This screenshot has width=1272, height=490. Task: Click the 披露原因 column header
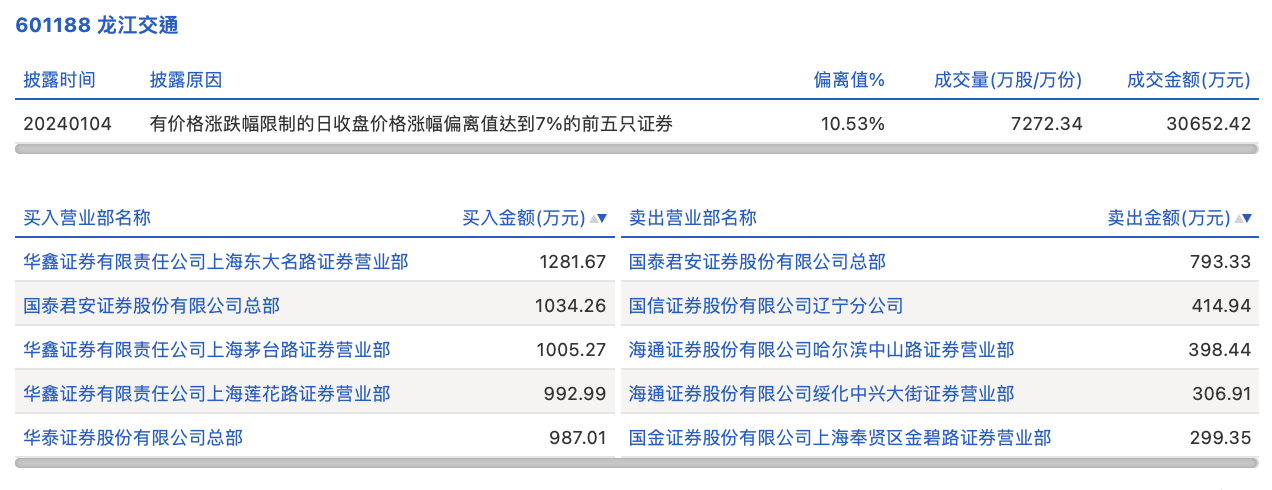coord(186,80)
